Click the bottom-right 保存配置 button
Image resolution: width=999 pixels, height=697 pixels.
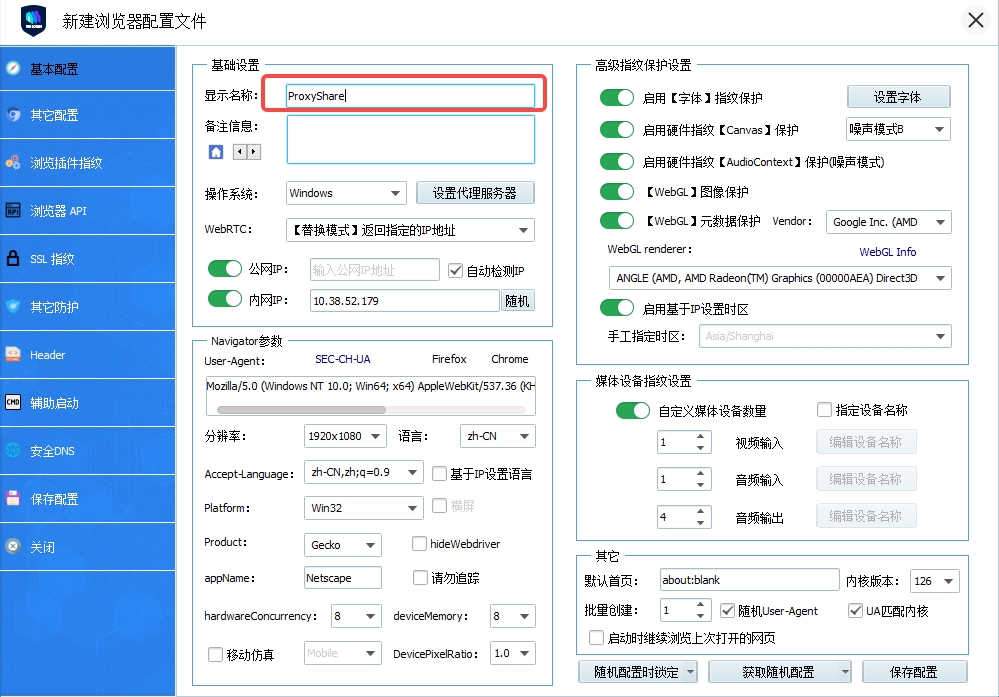pos(914,672)
